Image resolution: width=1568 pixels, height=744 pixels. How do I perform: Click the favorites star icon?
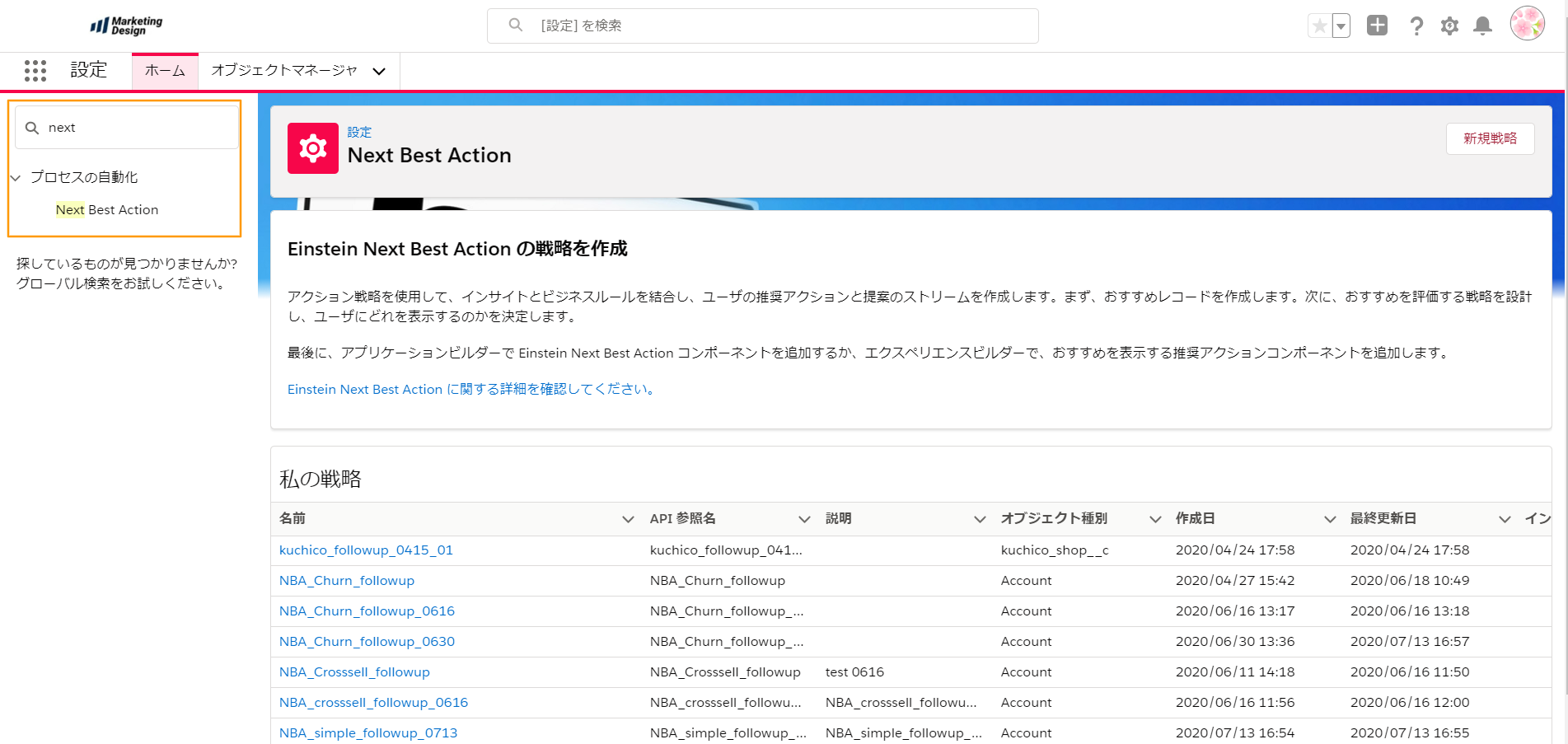(x=1319, y=26)
